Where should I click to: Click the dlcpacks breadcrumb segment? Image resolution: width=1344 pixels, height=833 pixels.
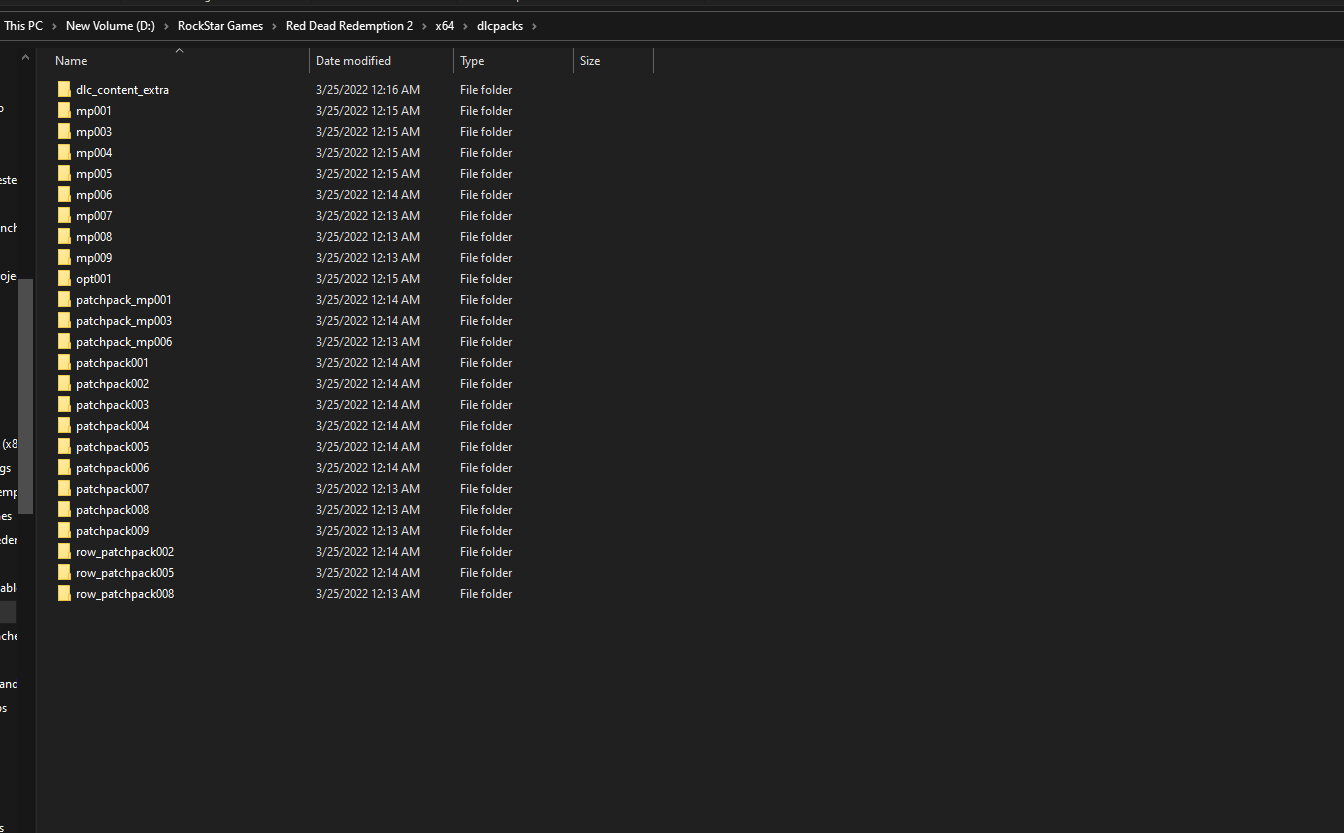[x=500, y=26]
